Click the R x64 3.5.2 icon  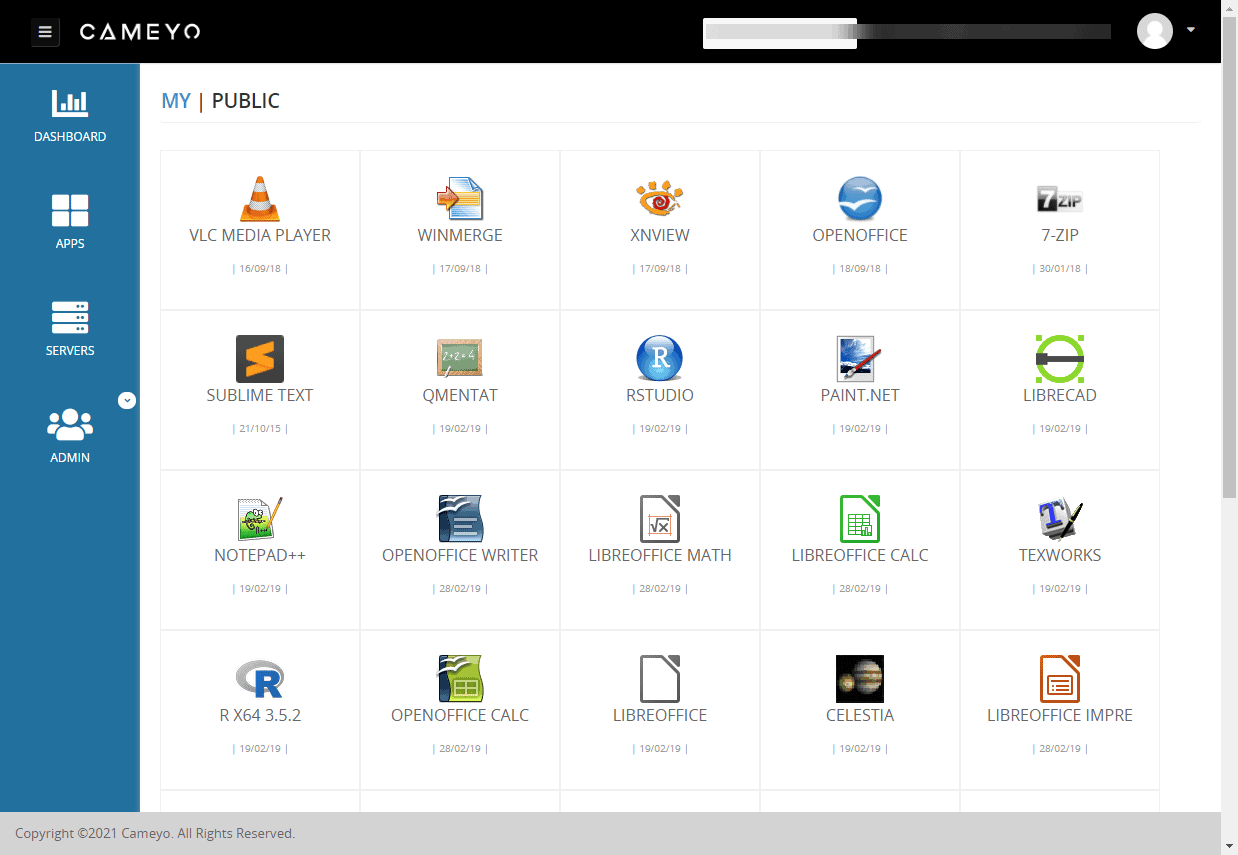pos(260,678)
